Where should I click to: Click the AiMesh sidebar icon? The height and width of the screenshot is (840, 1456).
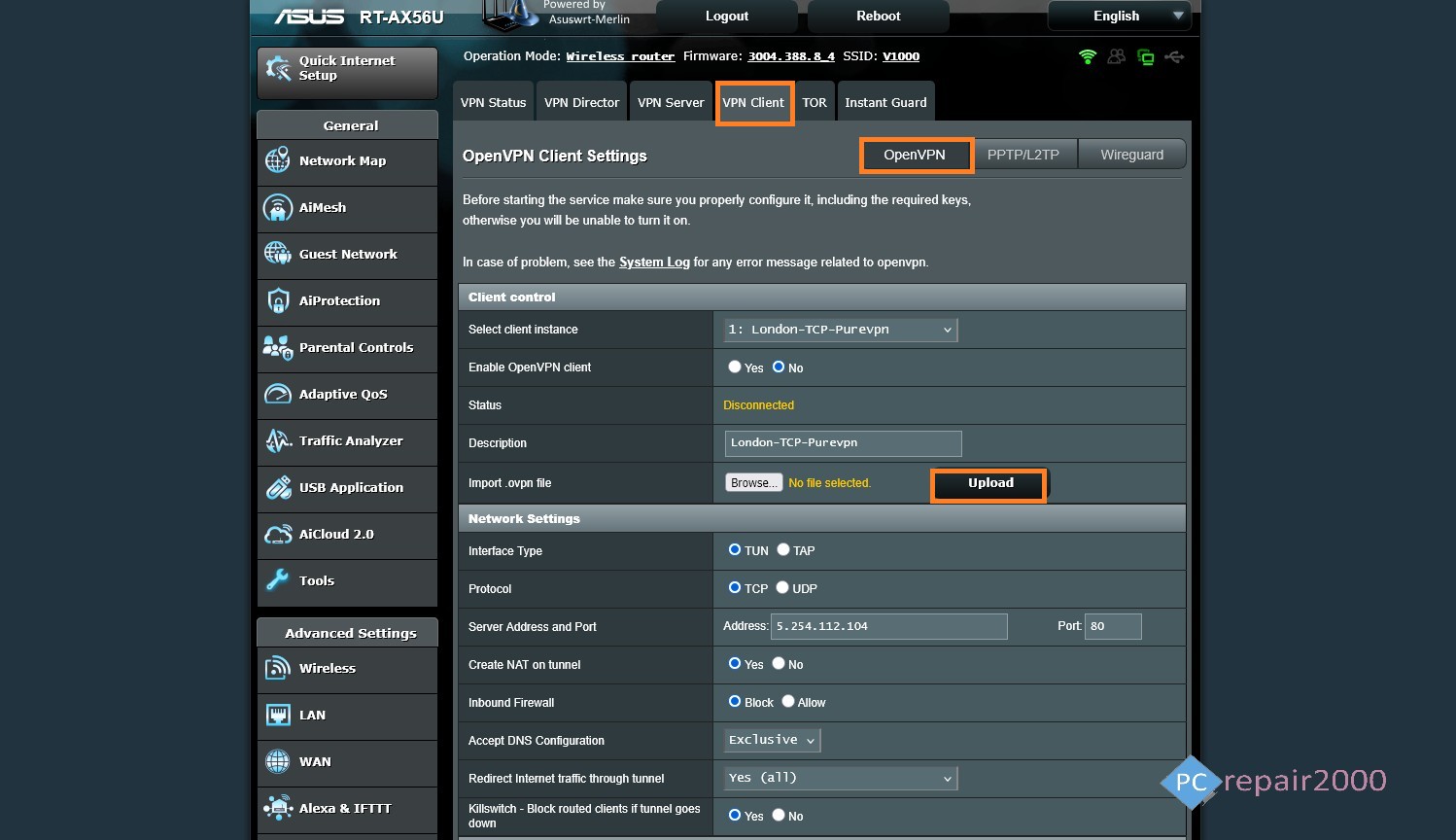pyautogui.click(x=278, y=207)
